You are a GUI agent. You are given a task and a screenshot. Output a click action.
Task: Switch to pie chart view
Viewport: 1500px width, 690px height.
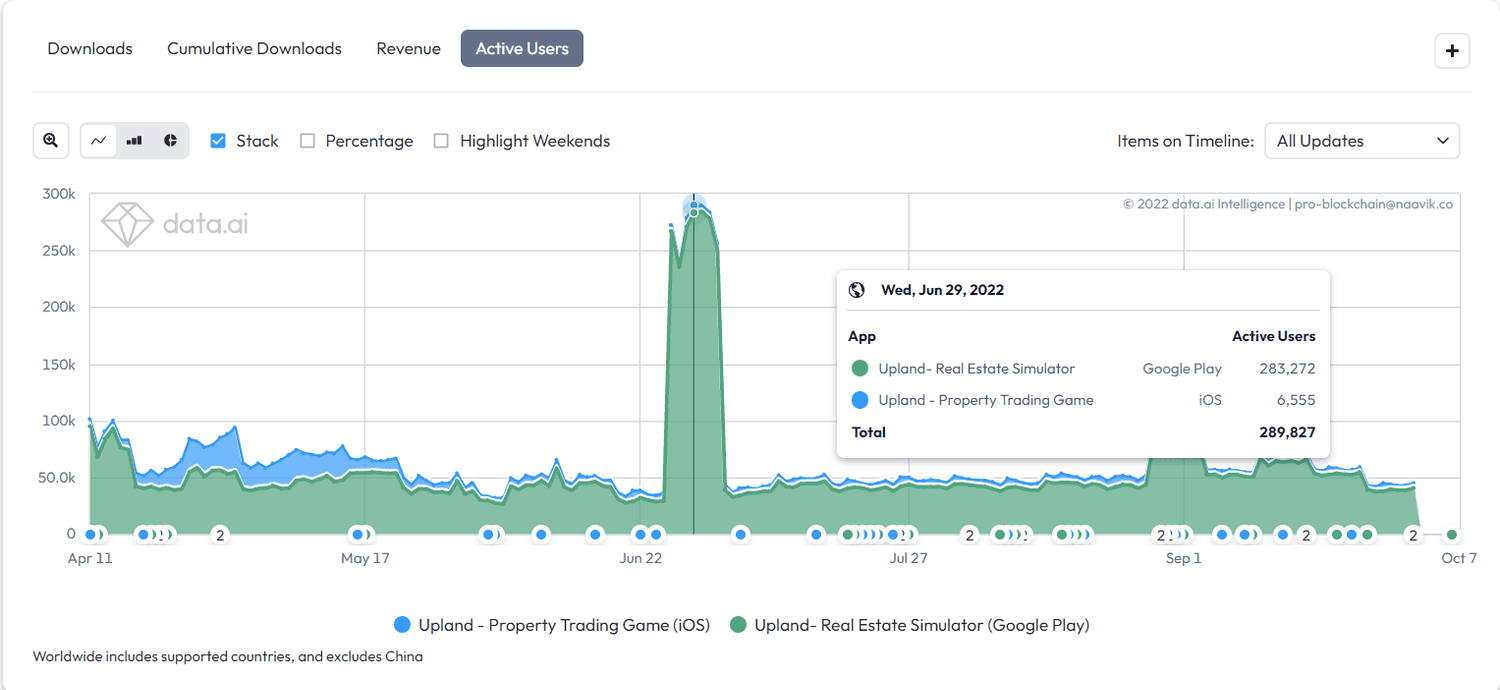[x=170, y=141]
